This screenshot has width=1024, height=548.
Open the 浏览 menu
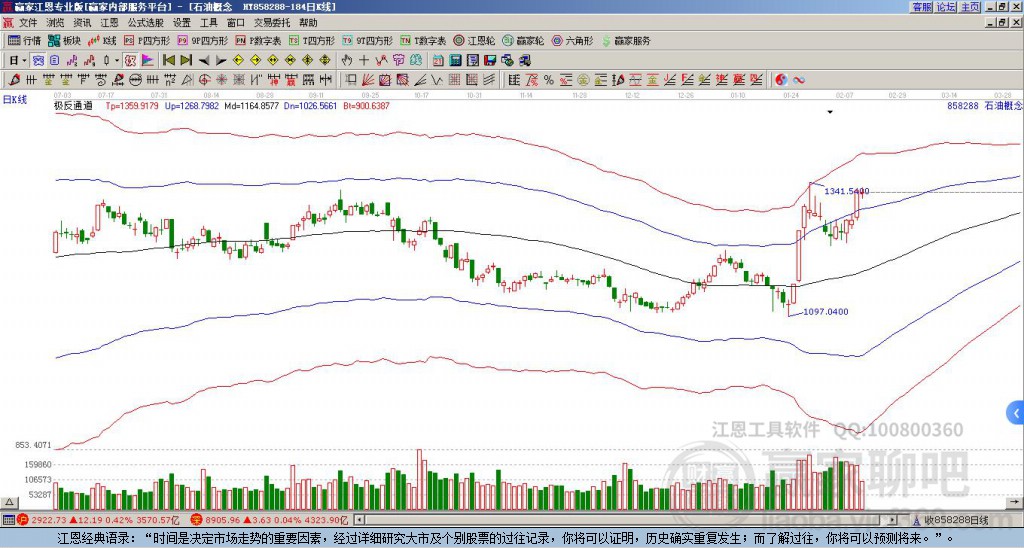tap(56, 23)
